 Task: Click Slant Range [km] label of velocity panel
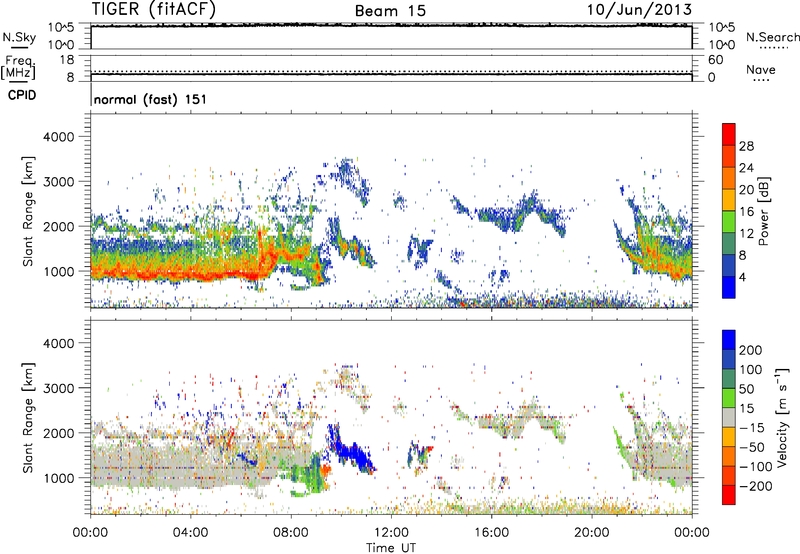(28, 418)
